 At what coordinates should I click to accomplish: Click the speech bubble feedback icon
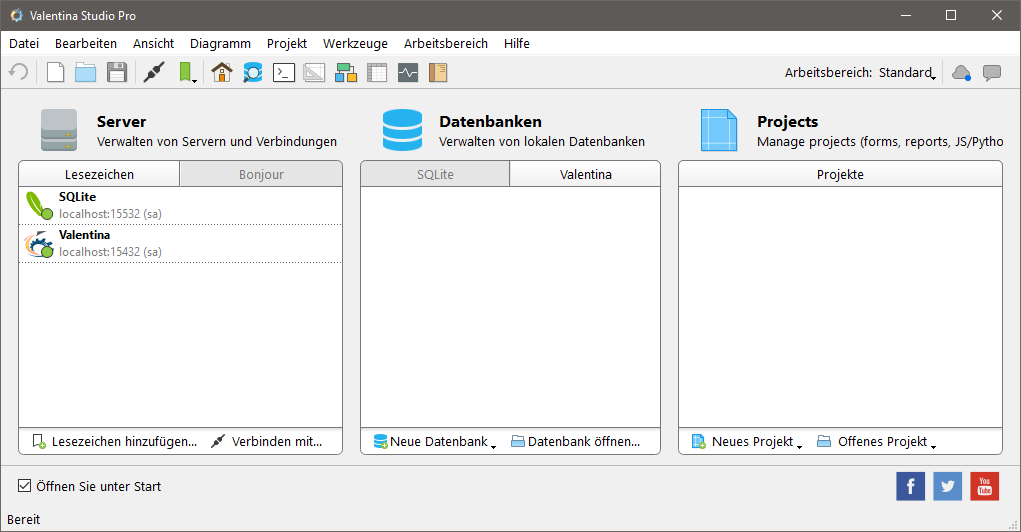[992, 72]
